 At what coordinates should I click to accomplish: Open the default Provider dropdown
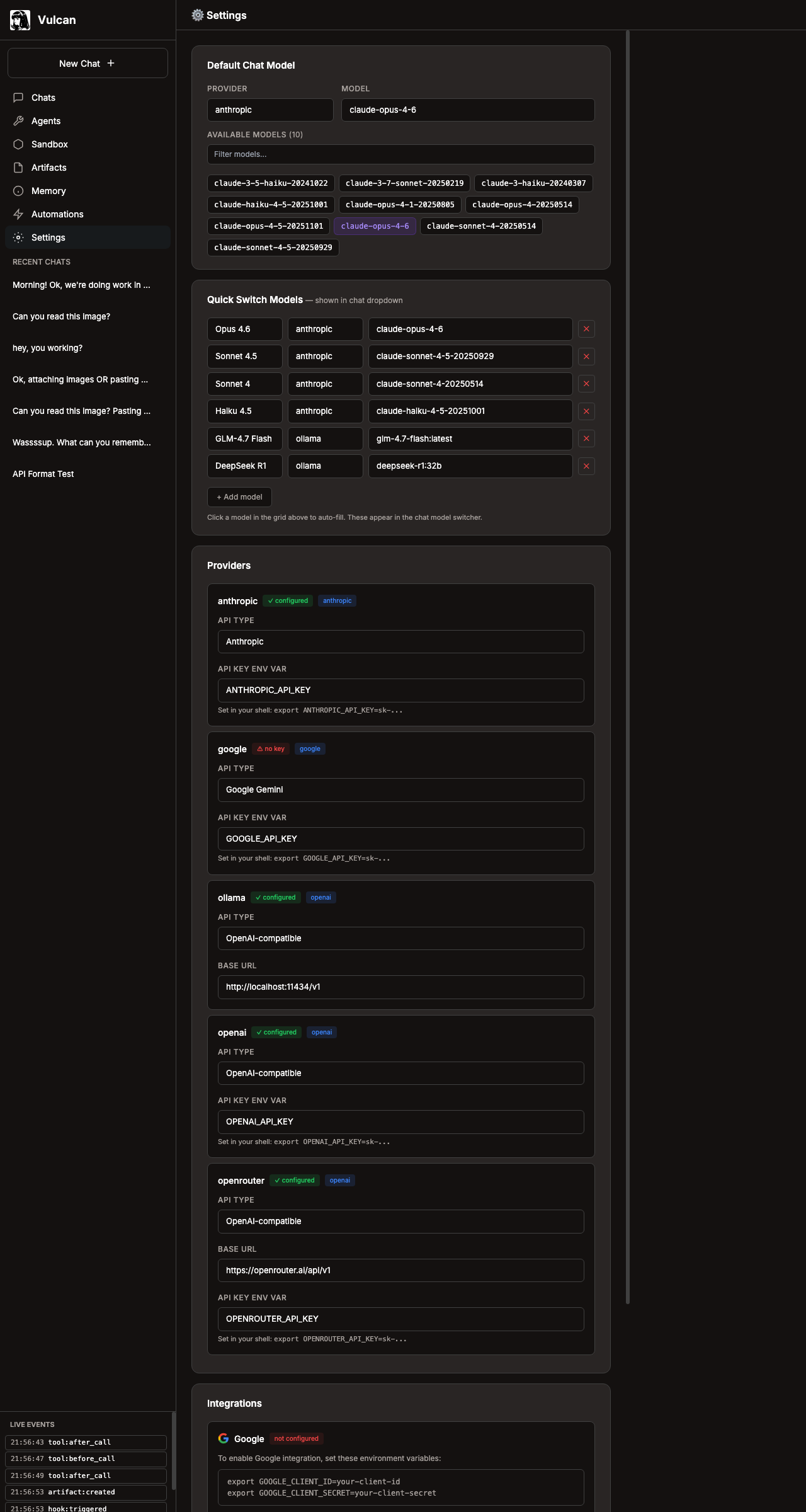tap(270, 110)
